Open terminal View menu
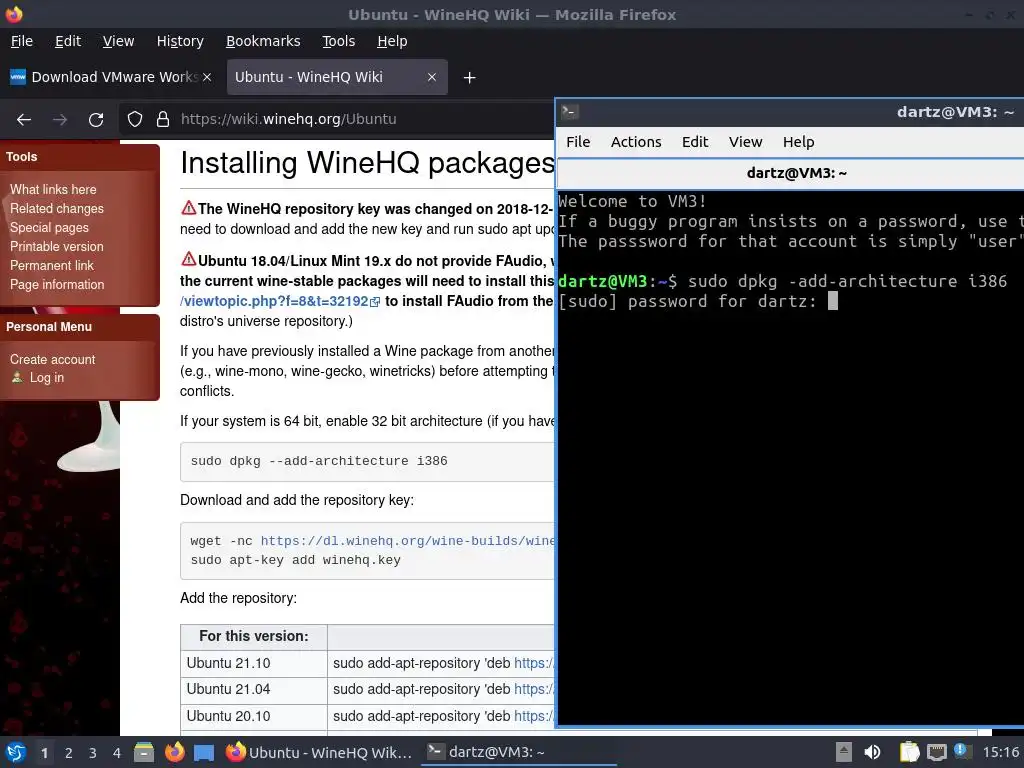This screenshot has width=1024, height=768. point(745,142)
